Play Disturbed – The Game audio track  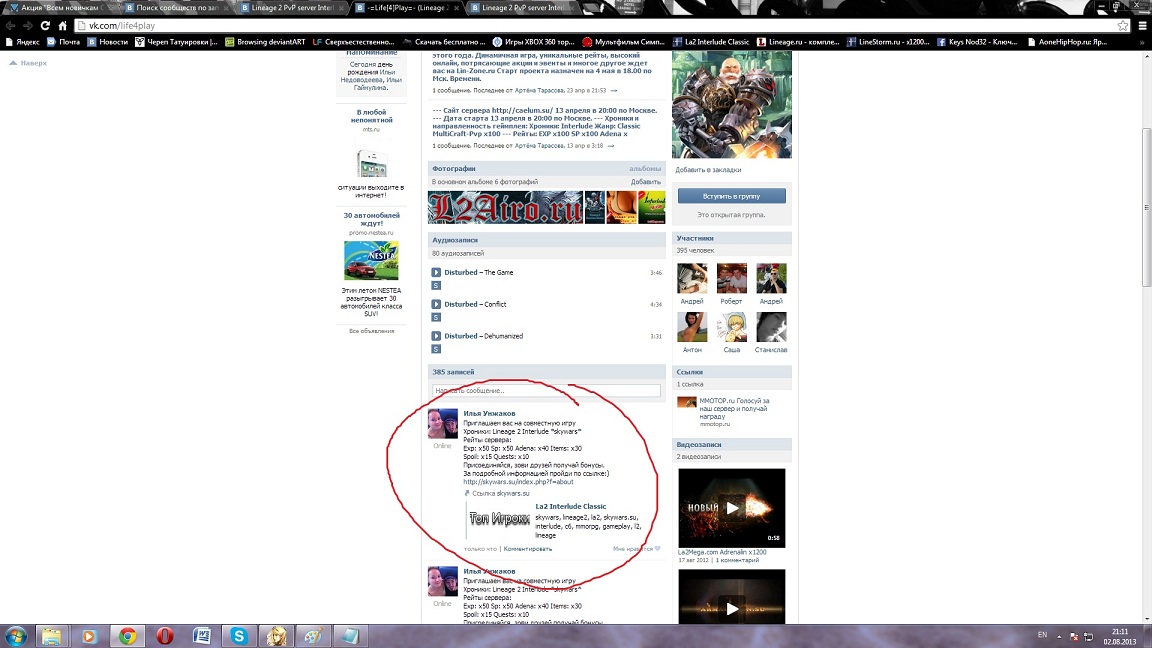tap(436, 273)
